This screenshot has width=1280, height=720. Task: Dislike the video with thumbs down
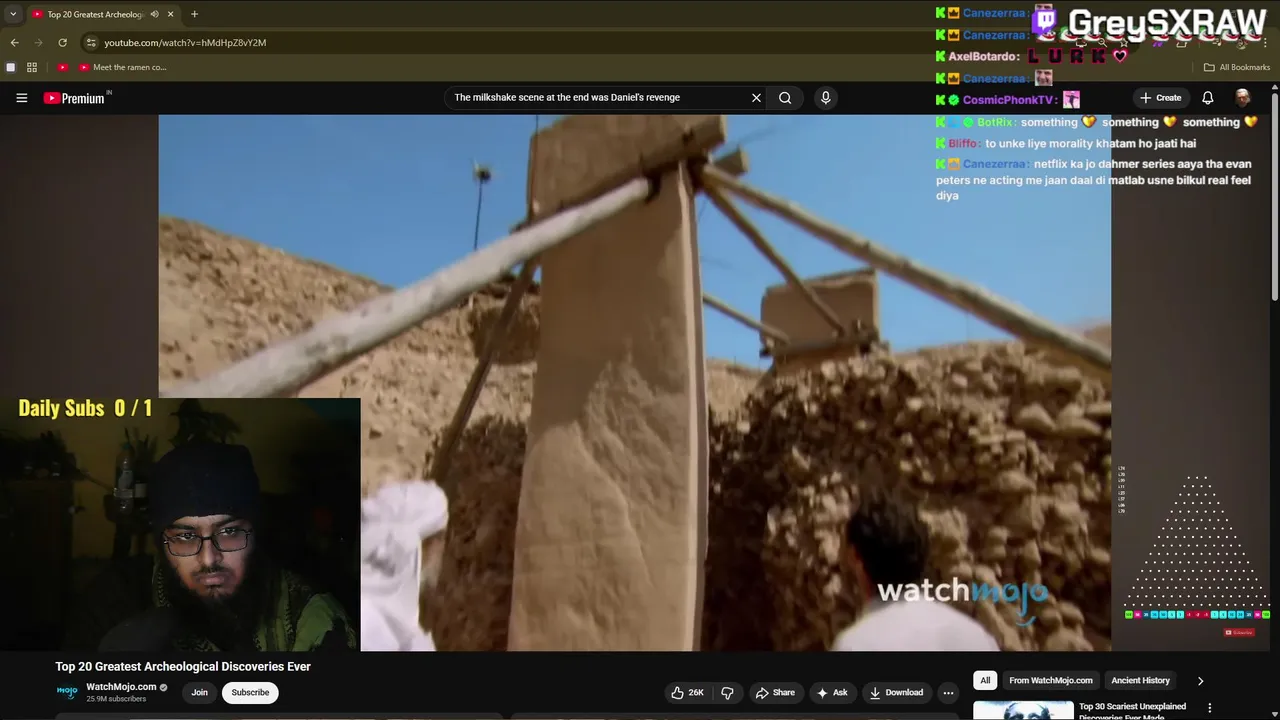pyautogui.click(x=727, y=692)
